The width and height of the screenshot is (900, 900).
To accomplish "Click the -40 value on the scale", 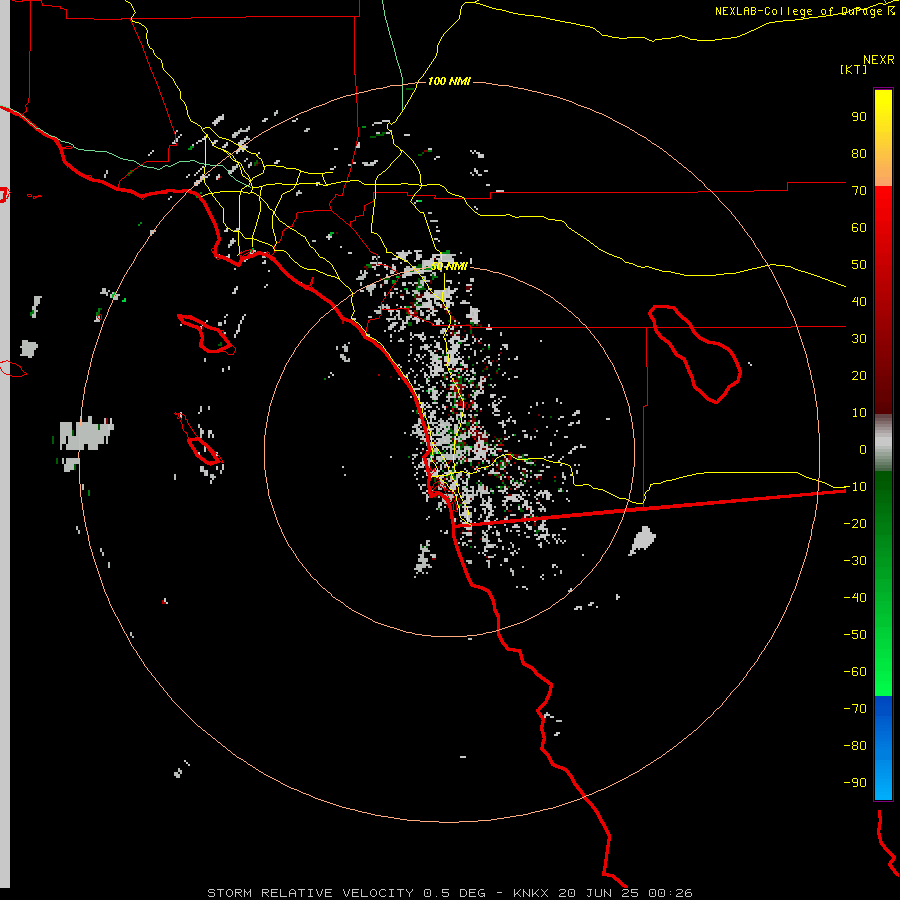I will tap(855, 598).
